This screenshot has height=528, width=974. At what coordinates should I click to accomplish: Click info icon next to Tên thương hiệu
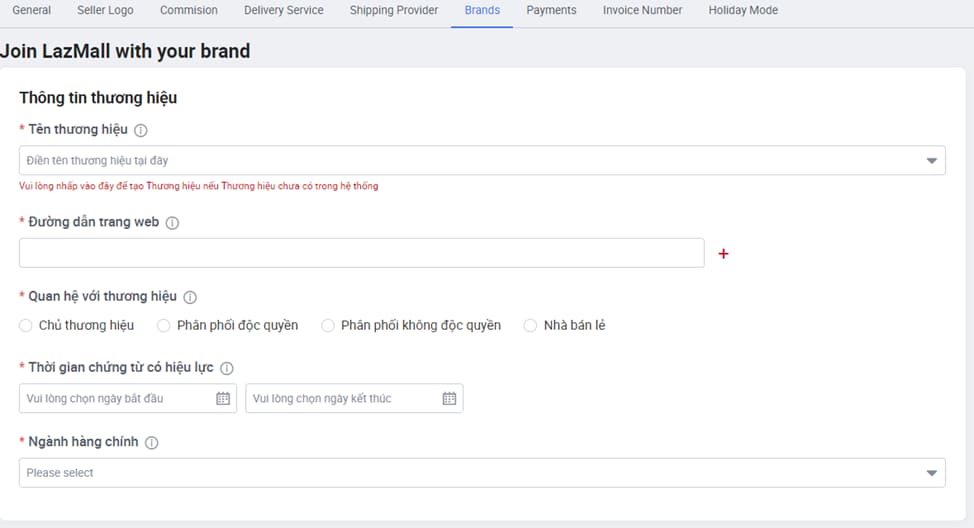click(x=141, y=130)
